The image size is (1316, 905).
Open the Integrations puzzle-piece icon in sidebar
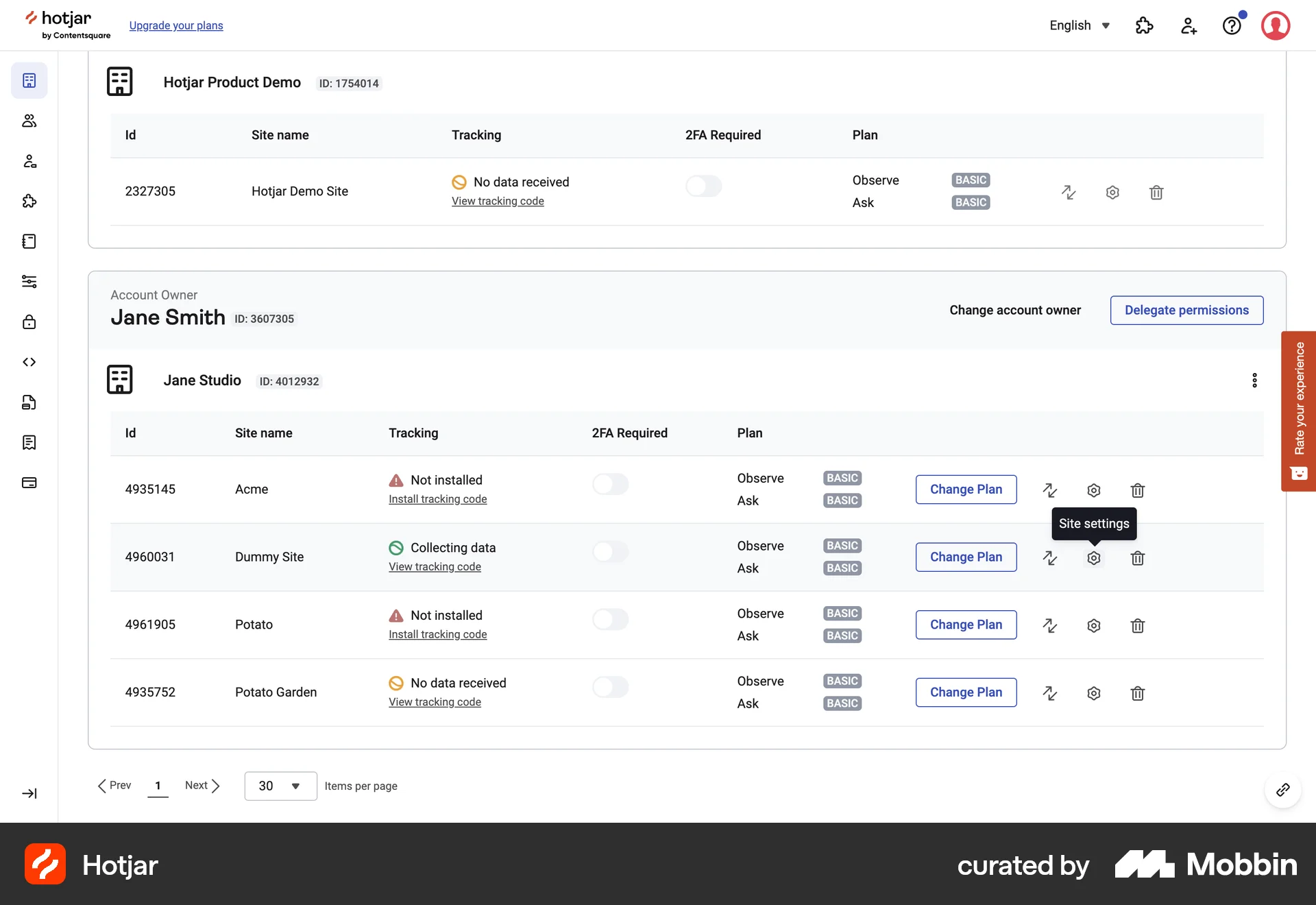29,201
